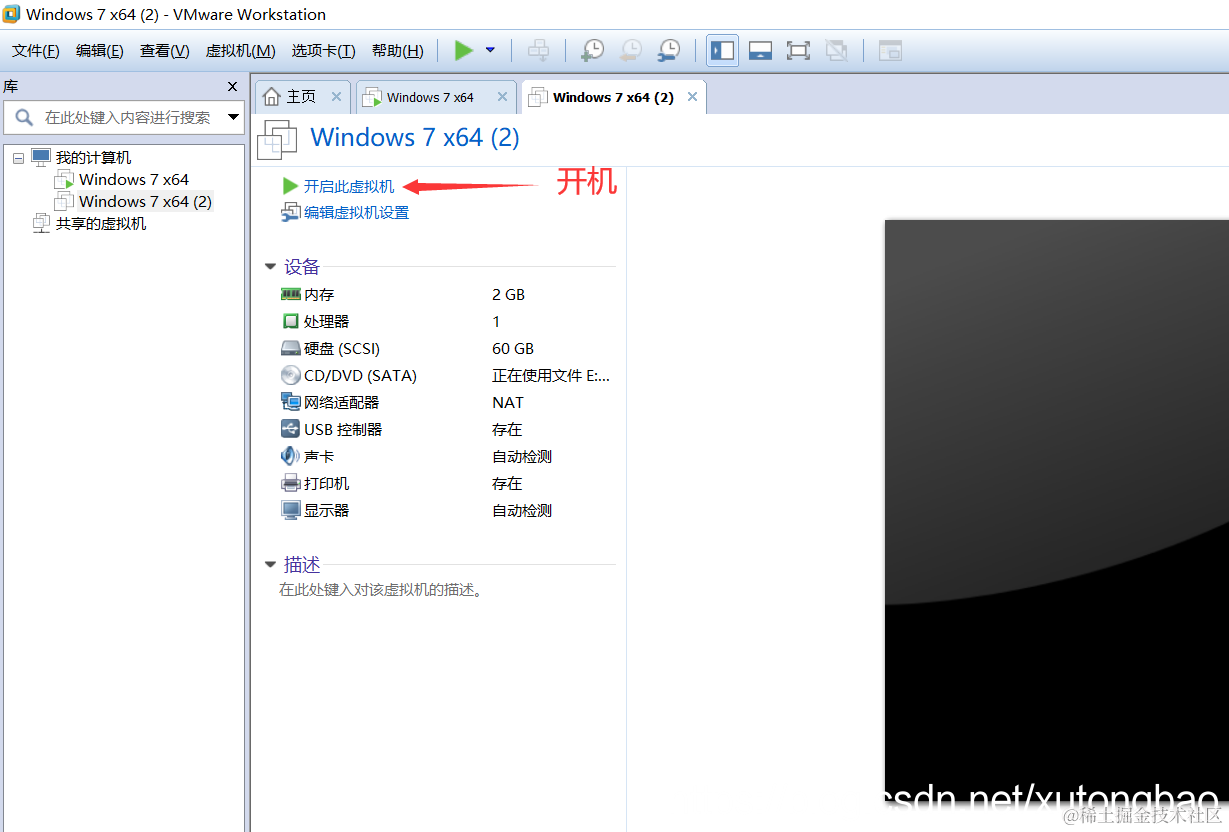Select the 处理器 device label
The image size is (1229, 832).
[x=327, y=321]
